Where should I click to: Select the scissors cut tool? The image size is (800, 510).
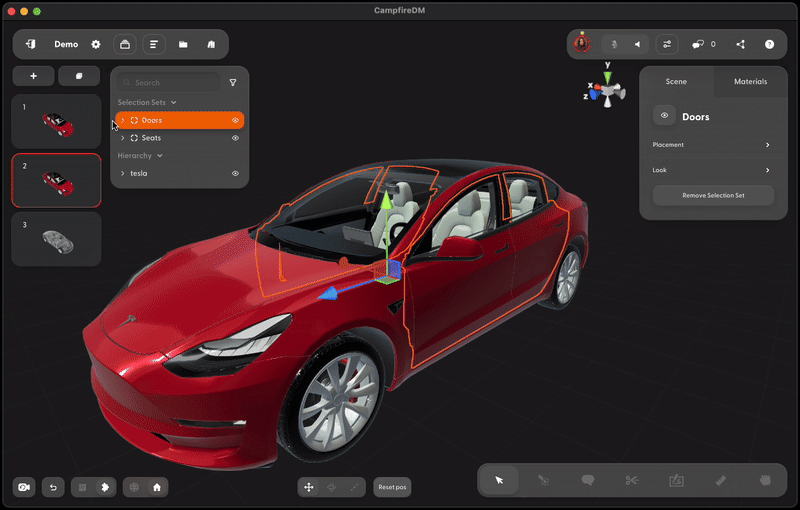632,480
